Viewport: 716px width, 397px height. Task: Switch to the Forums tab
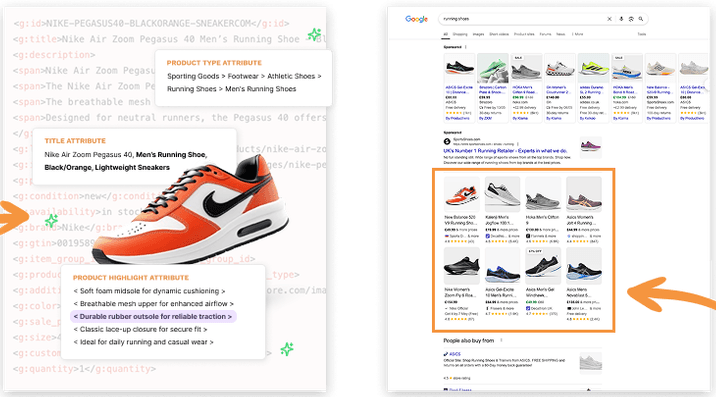(545, 34)
